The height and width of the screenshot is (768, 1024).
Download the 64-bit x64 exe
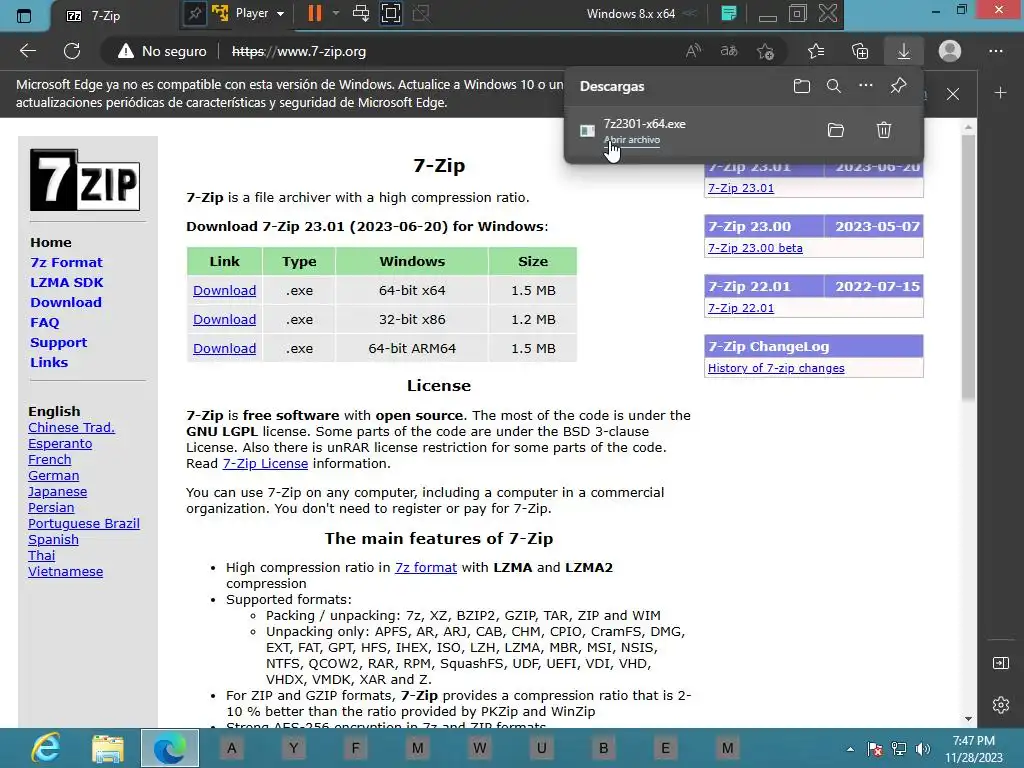tap(224, 290)
